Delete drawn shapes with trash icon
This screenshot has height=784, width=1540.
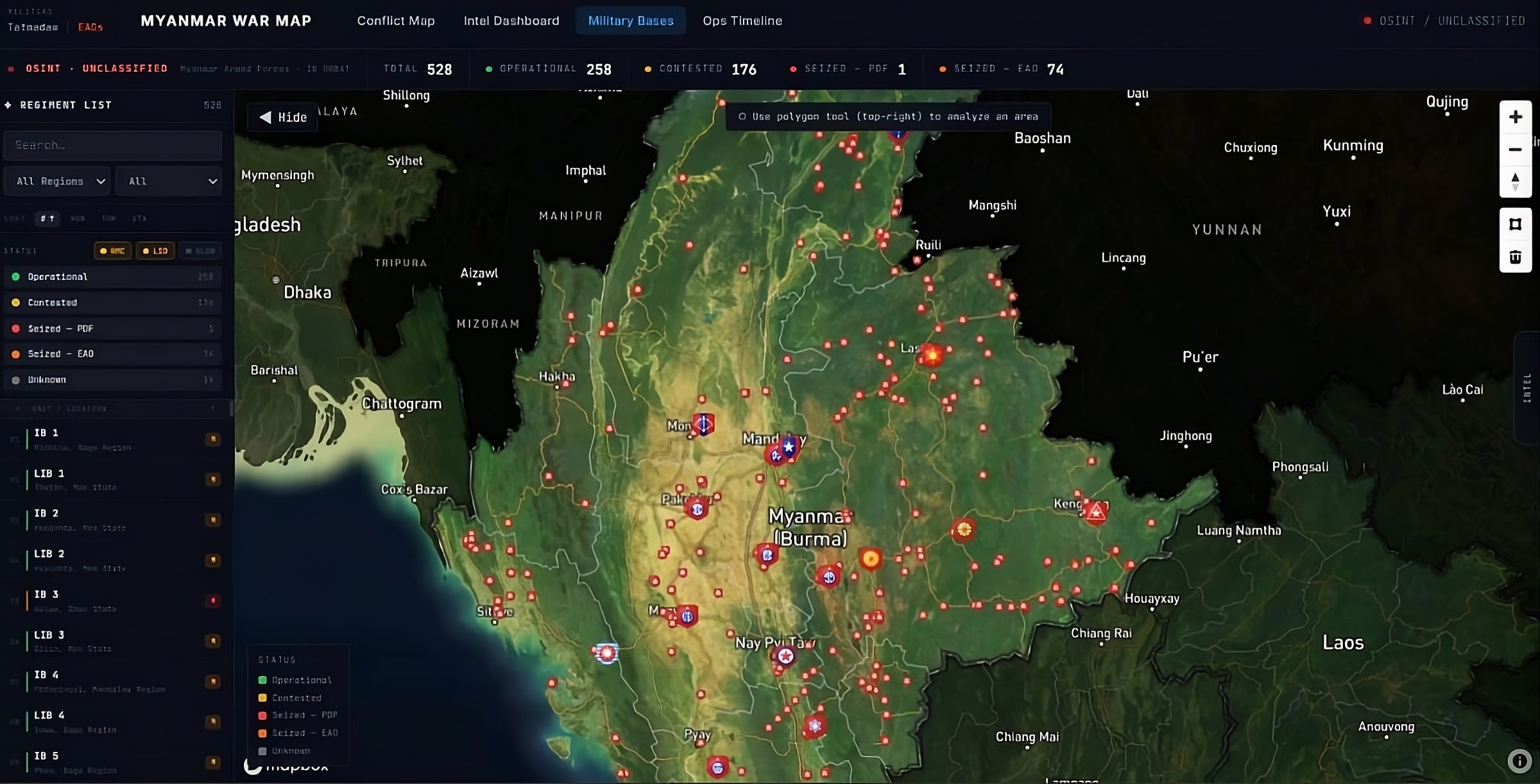pyautogui.click(x=1516, y=257)
